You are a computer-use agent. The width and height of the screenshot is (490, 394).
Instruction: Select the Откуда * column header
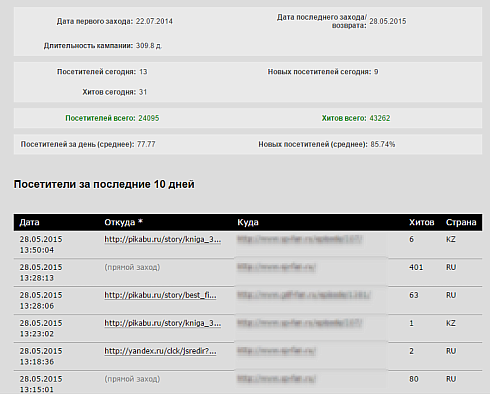coord(123,223)
